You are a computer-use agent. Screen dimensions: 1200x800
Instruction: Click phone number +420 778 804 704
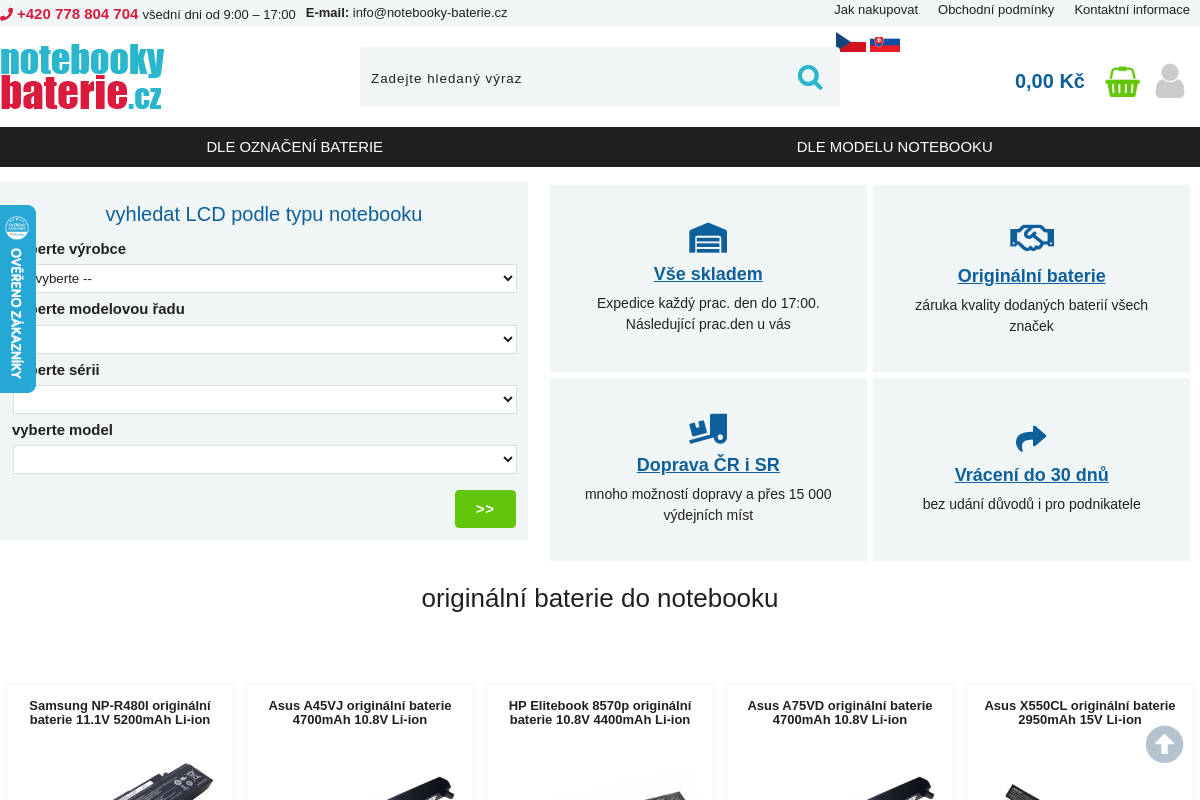78,14
